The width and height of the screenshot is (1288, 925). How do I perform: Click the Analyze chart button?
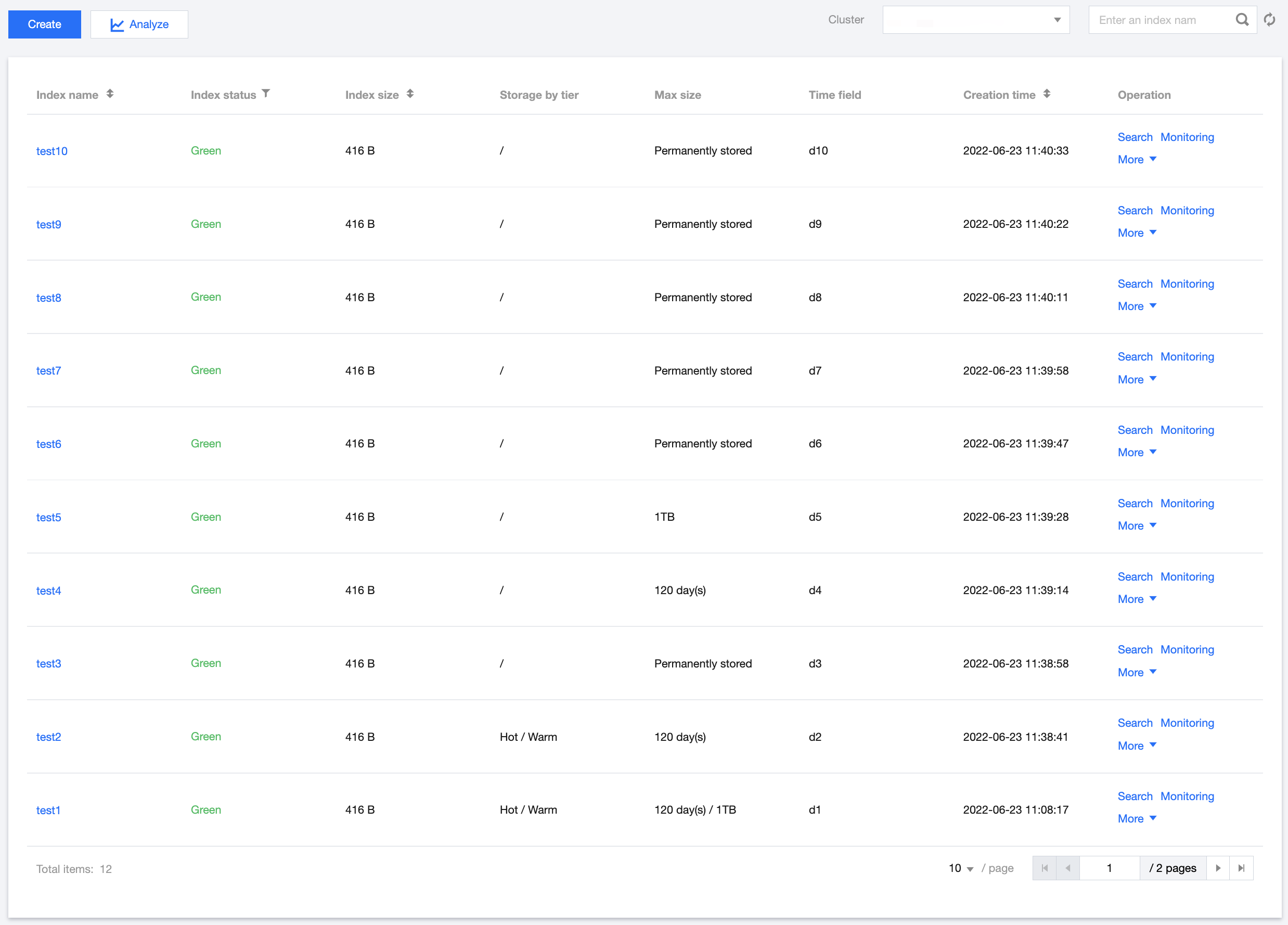pos(139,24)
